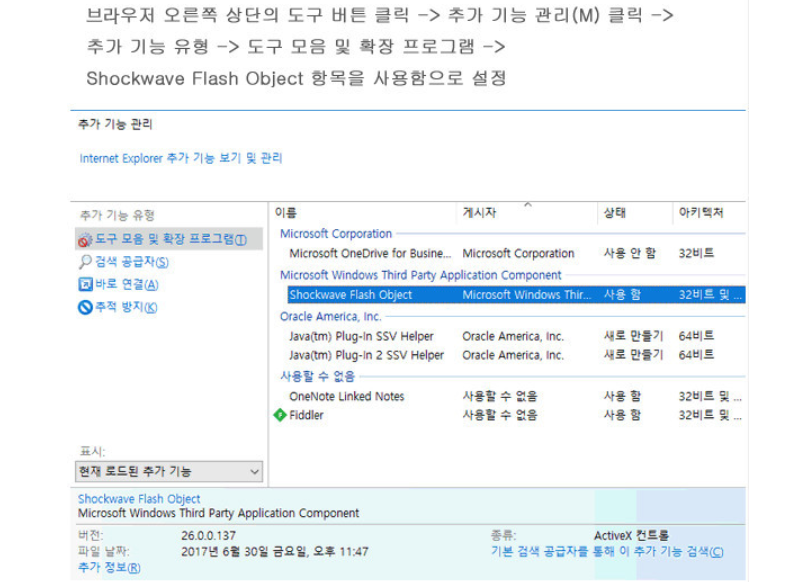Select the Java(tm) Plug-In SSV Helper row
The image size is (809, 582).
pos(516,336)
